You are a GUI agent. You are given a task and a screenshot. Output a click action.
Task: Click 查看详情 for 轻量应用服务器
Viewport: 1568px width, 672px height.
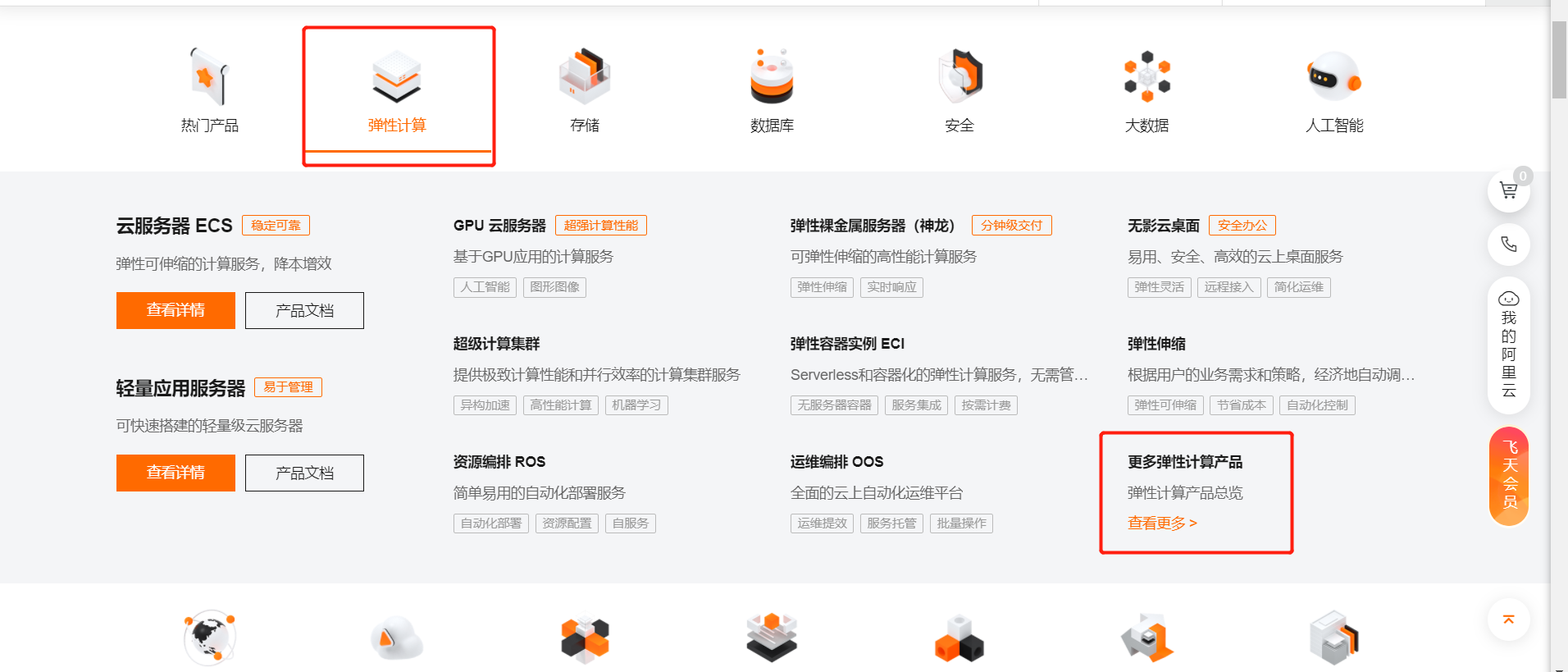pyautogui.click(x=175, y=473)
